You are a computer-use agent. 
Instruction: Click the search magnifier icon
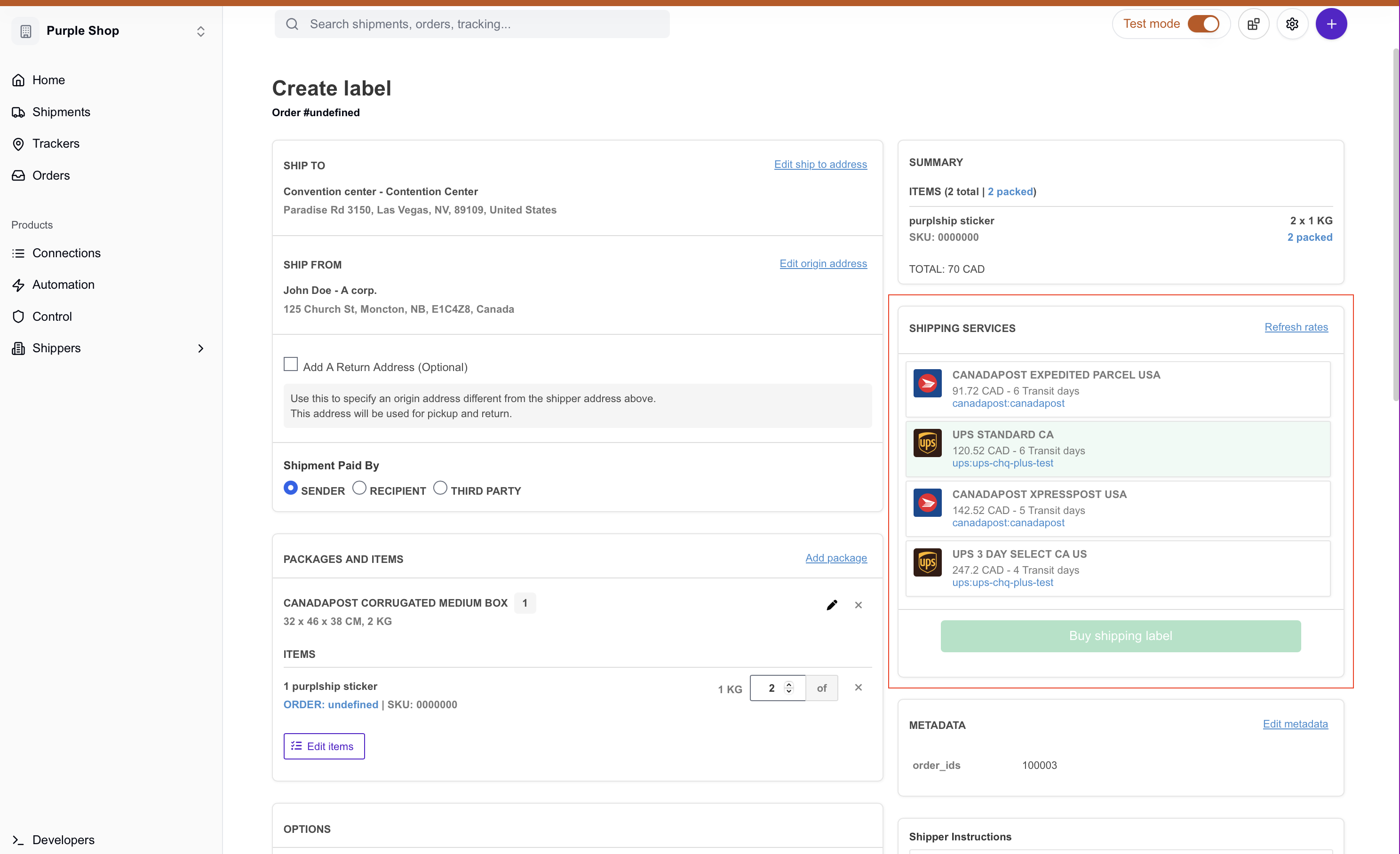point(292,24)
